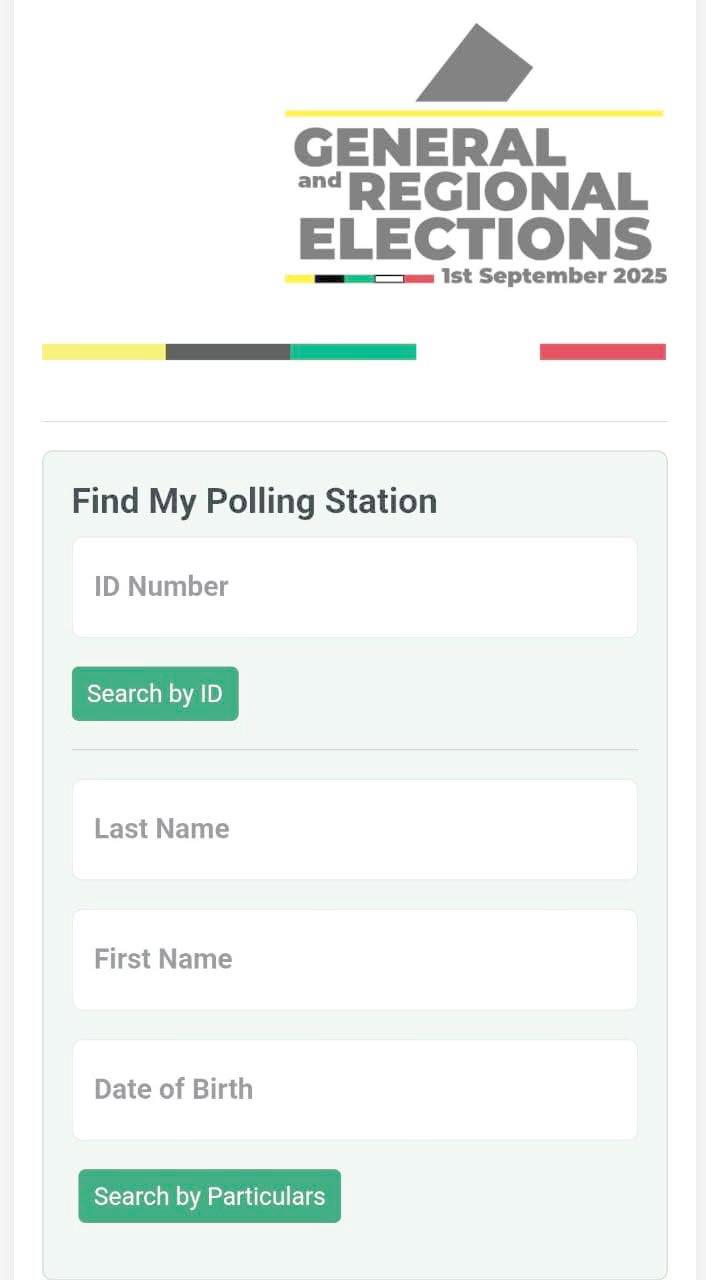Screen dimensions: 706x1280
Task: Click the "1st September 2025" date text
Action: click(x=554, y=276)
